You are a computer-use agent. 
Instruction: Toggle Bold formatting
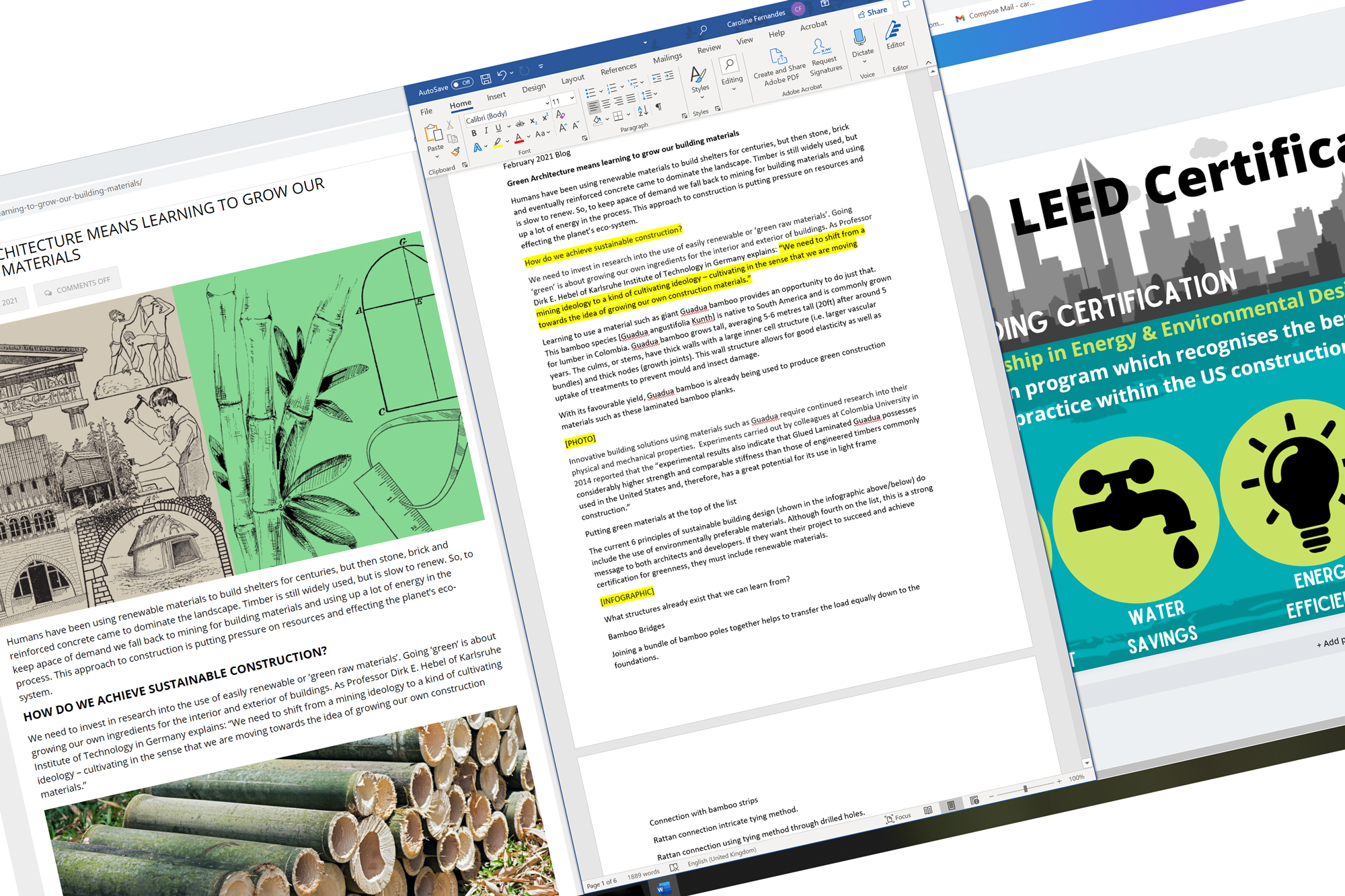coord(474,134)
